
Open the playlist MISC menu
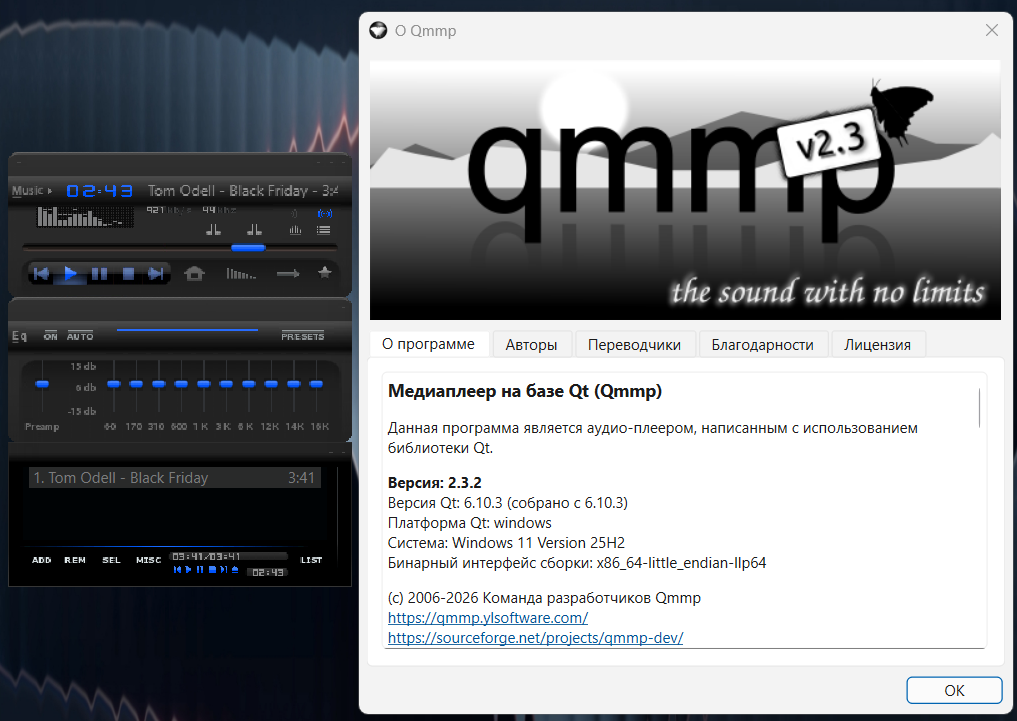tap(149, 560)
